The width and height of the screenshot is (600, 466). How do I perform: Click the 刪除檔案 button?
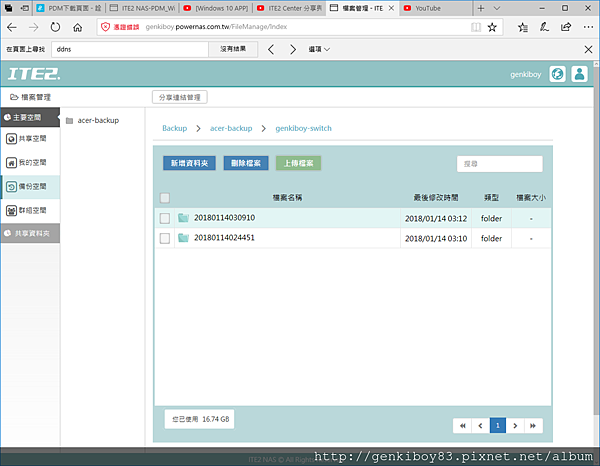click(246, 163)
